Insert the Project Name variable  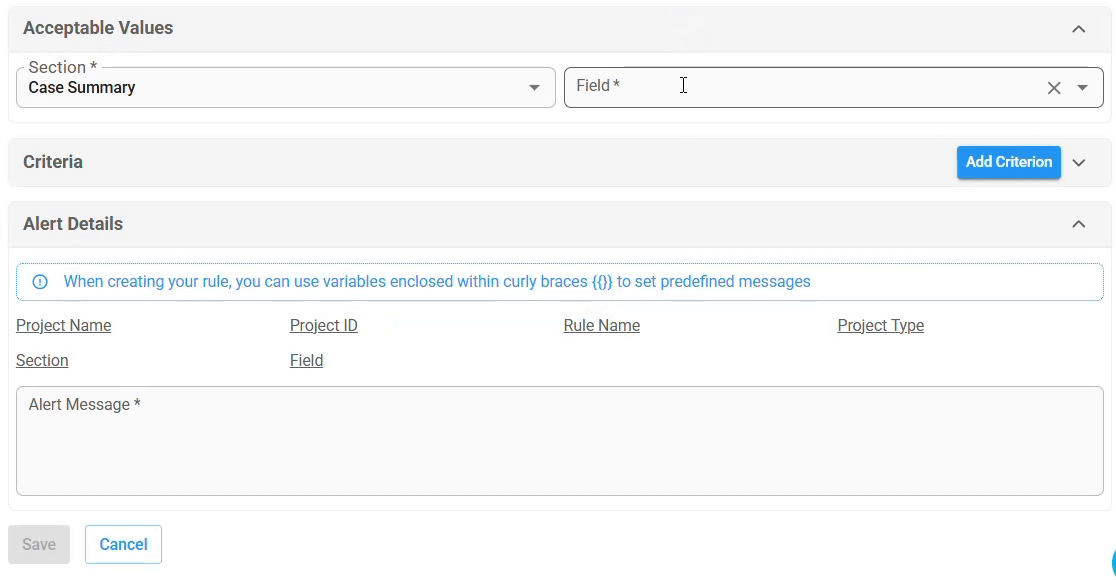click(x=63, y=325)
